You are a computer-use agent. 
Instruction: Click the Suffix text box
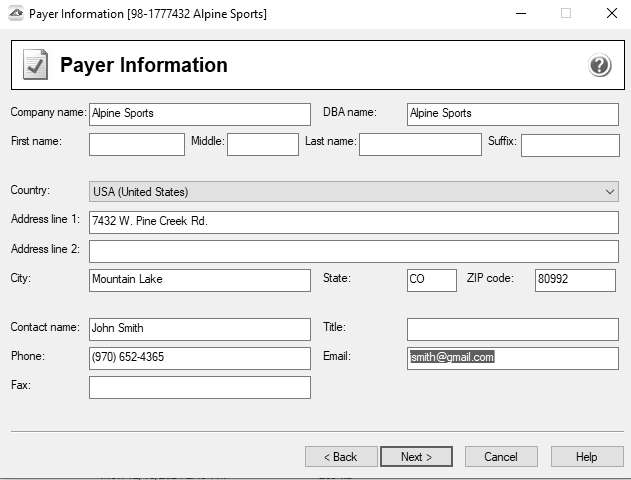569,145
